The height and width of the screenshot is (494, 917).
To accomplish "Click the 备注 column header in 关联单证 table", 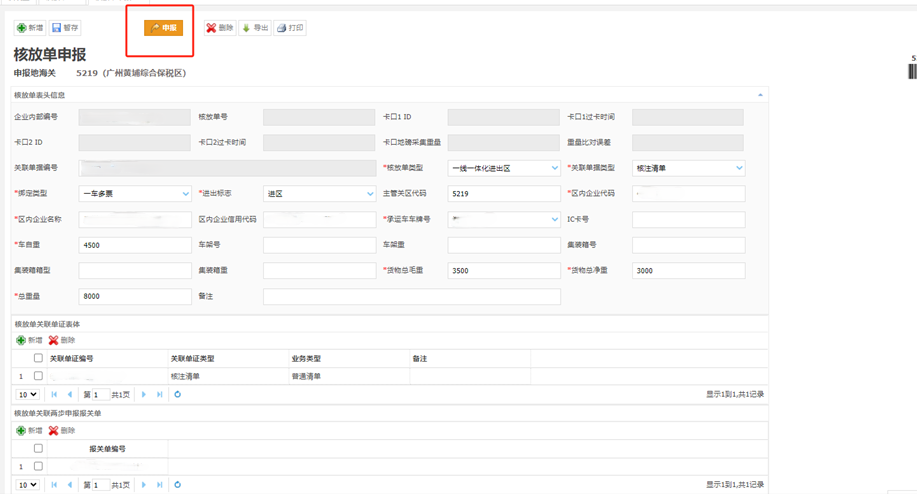I will (471, 358).
